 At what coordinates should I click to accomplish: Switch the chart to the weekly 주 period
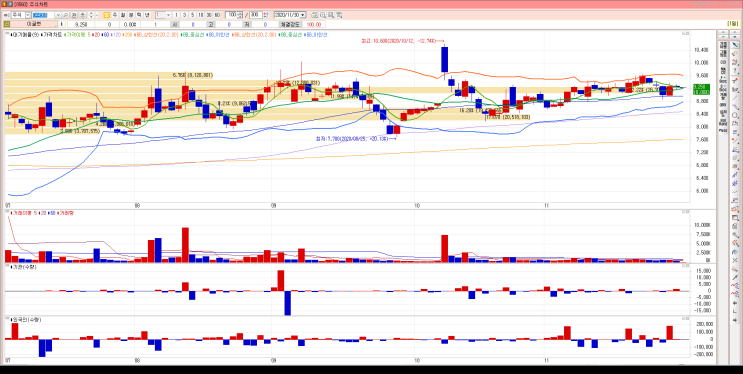point(115,15)
